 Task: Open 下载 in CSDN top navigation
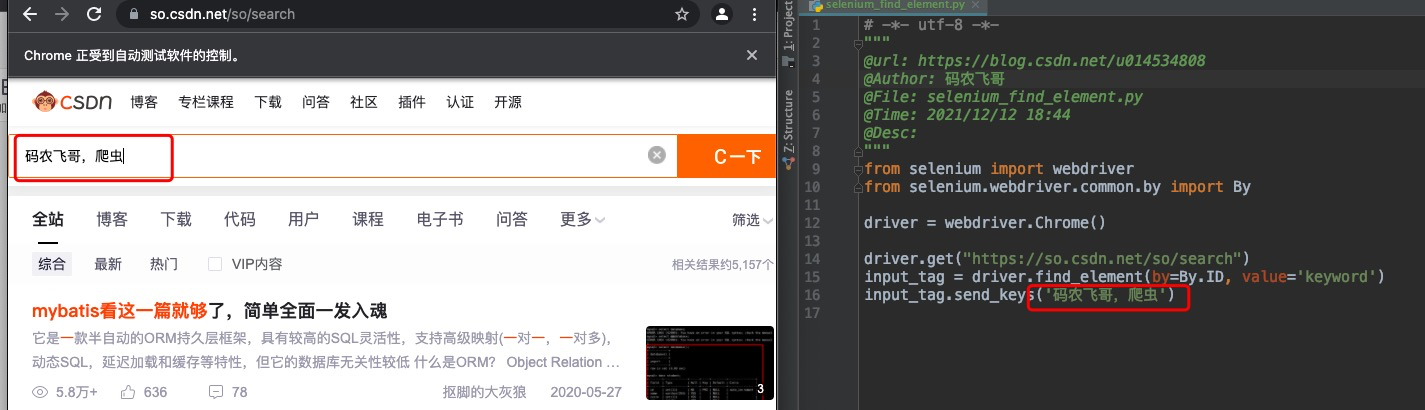(x=268, y=102)
